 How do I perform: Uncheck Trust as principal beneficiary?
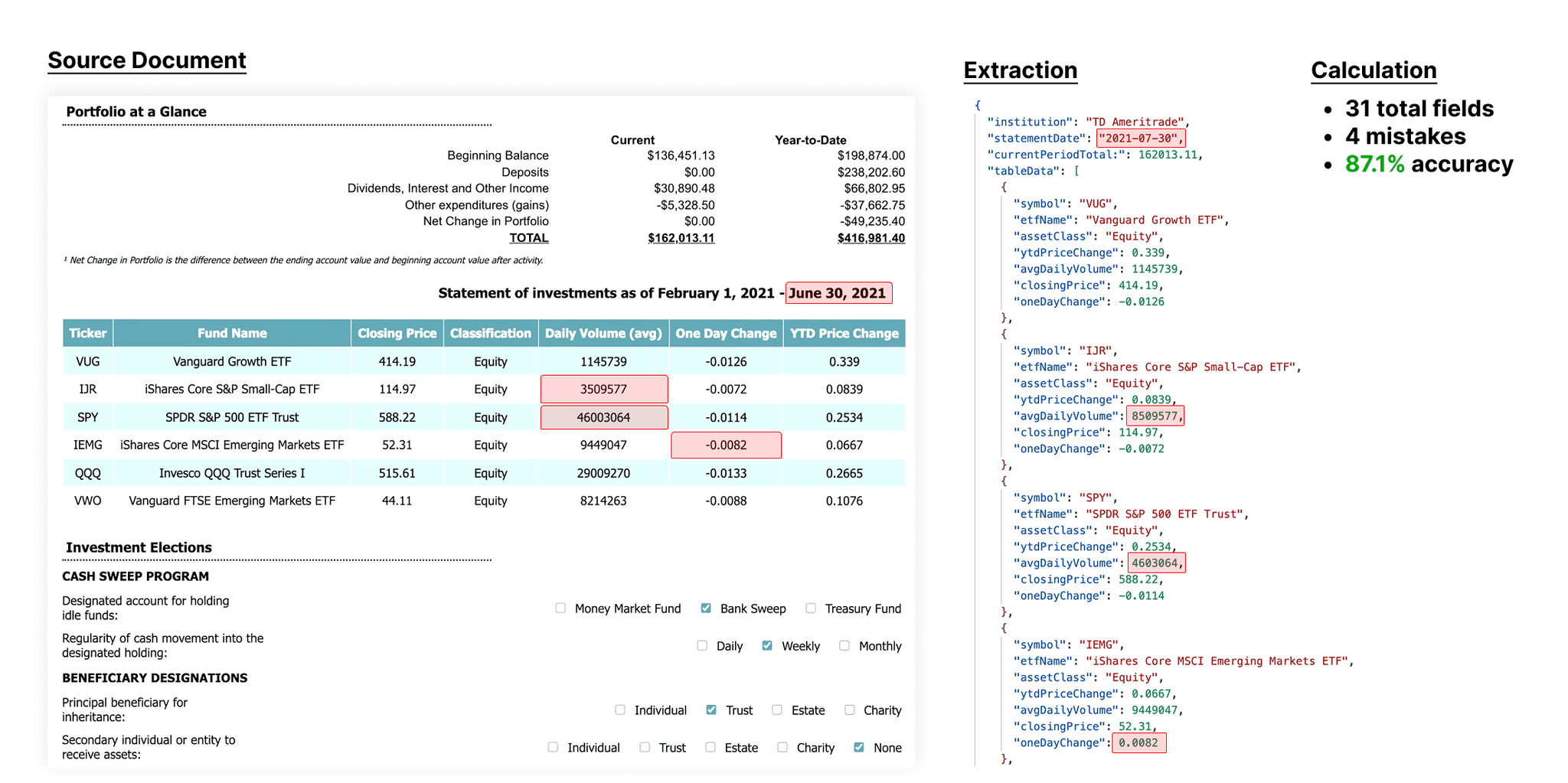tap(711, 710)
